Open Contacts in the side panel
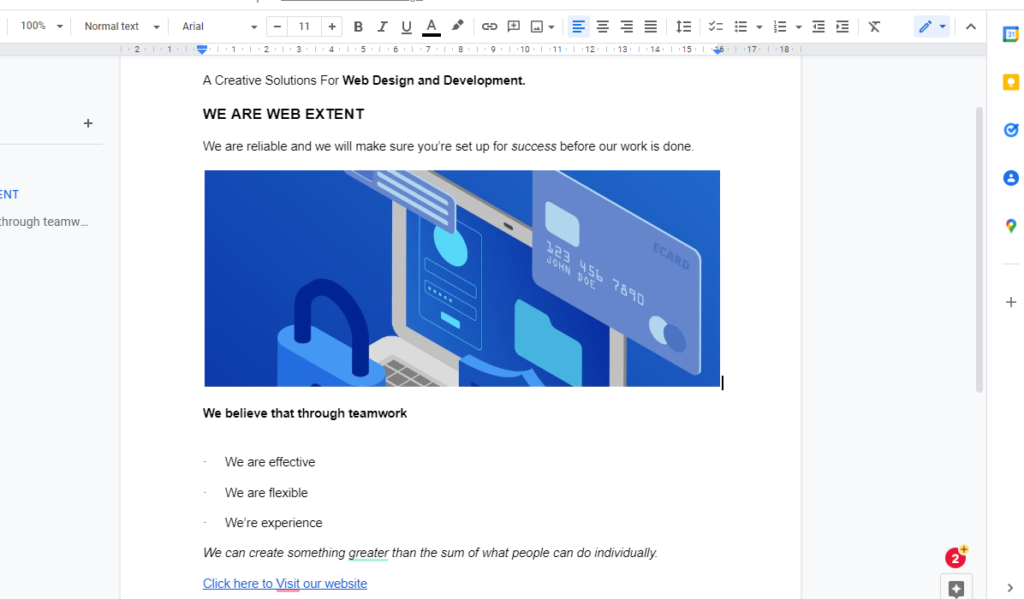 point(1010,178)
